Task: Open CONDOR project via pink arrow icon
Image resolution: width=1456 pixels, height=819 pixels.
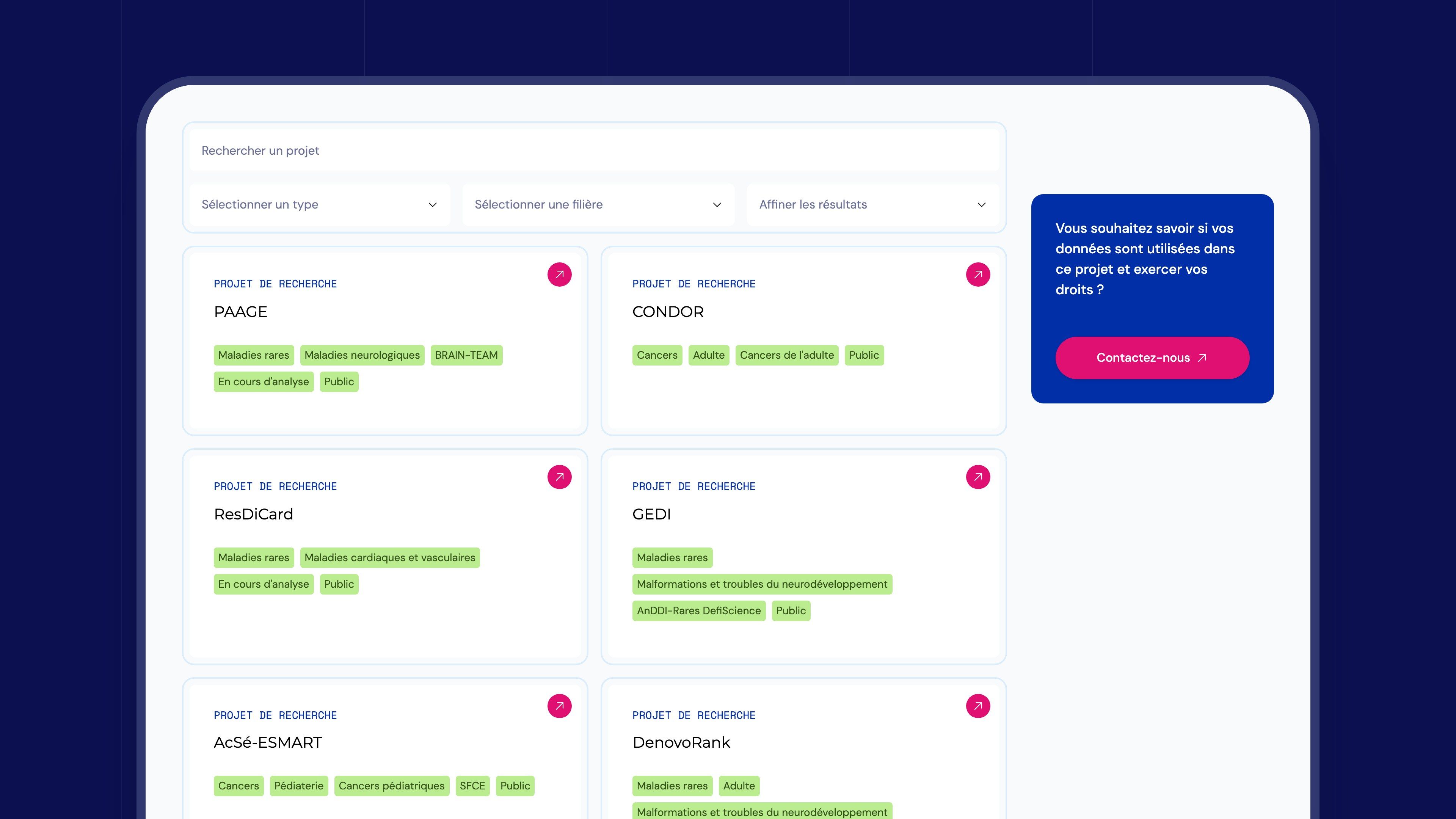Action: tap(978, 275)
